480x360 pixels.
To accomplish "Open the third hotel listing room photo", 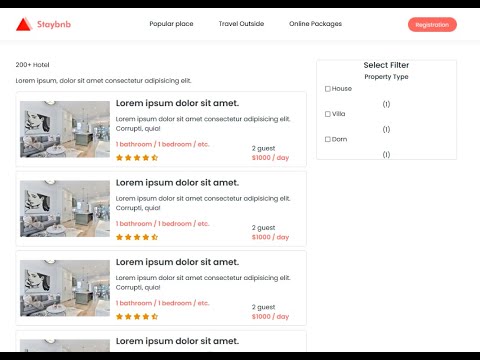I will click(65, 288).
